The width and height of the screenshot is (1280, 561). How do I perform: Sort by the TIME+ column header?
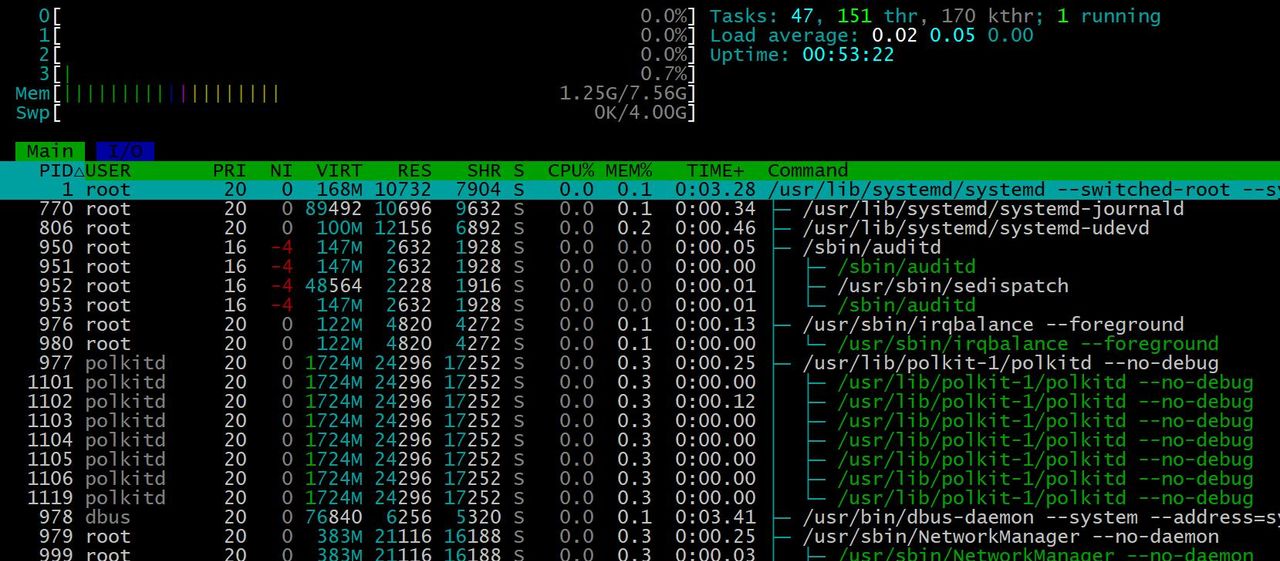click(x=715, y=170)
